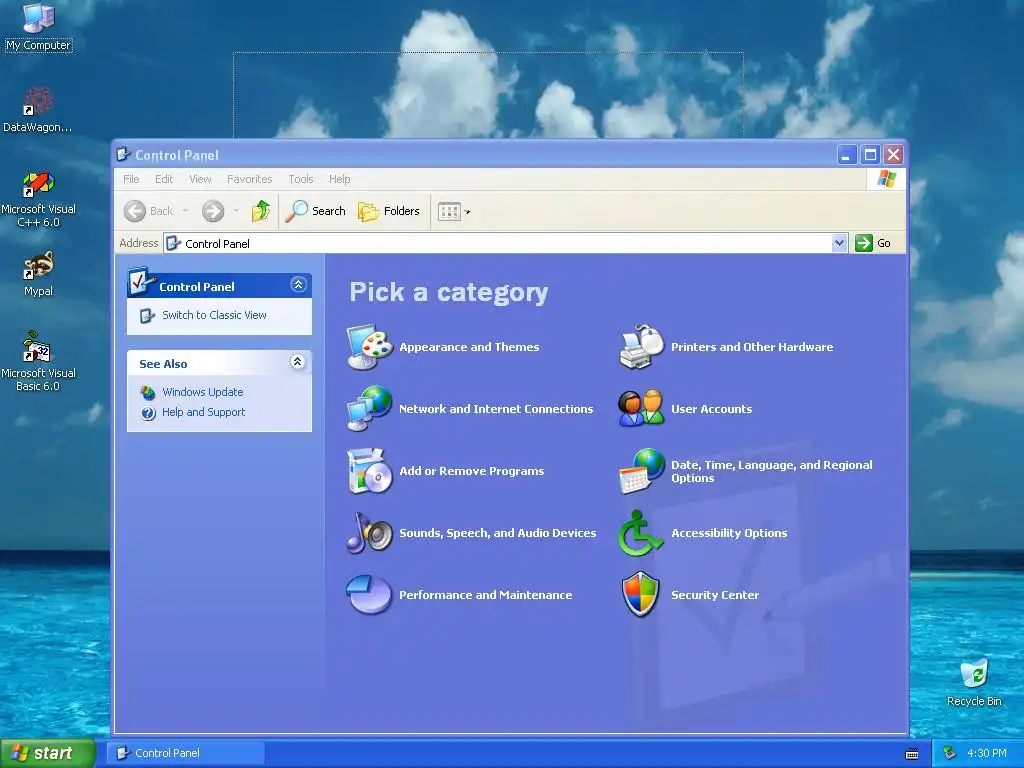
Task: Minimize the Control Panel window
Action: 846,155
